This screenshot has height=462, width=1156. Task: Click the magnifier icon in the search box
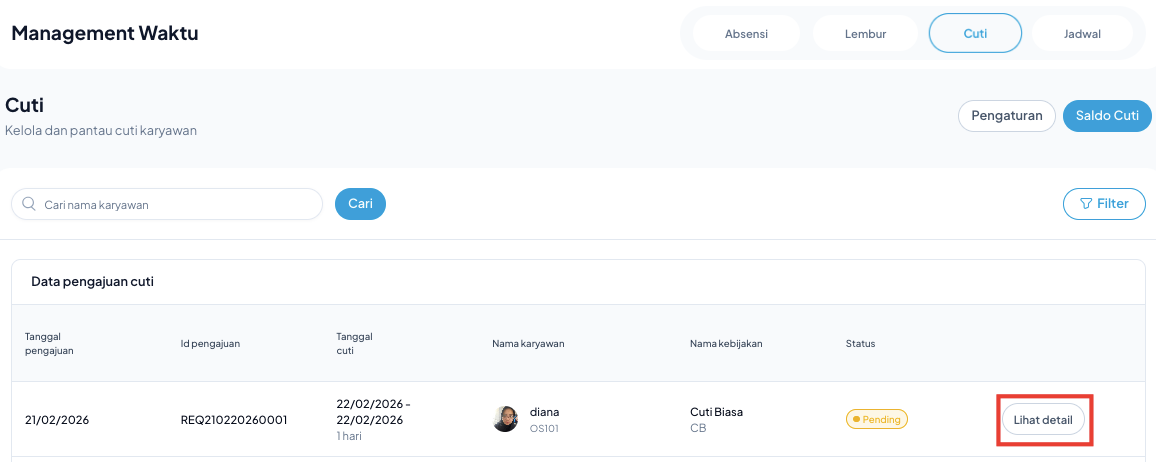(x=29, y=204)
